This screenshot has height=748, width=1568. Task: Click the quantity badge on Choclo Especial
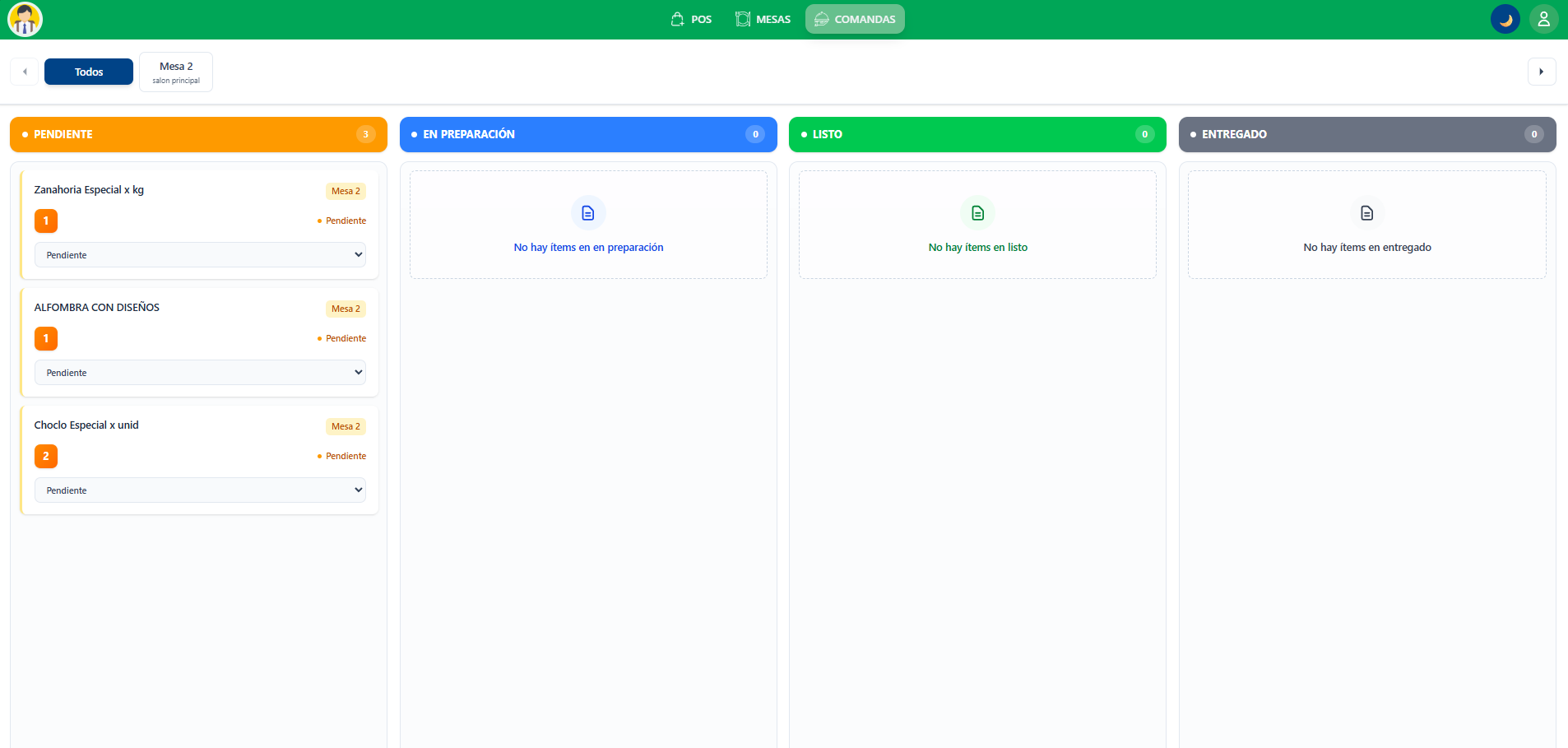46,456
